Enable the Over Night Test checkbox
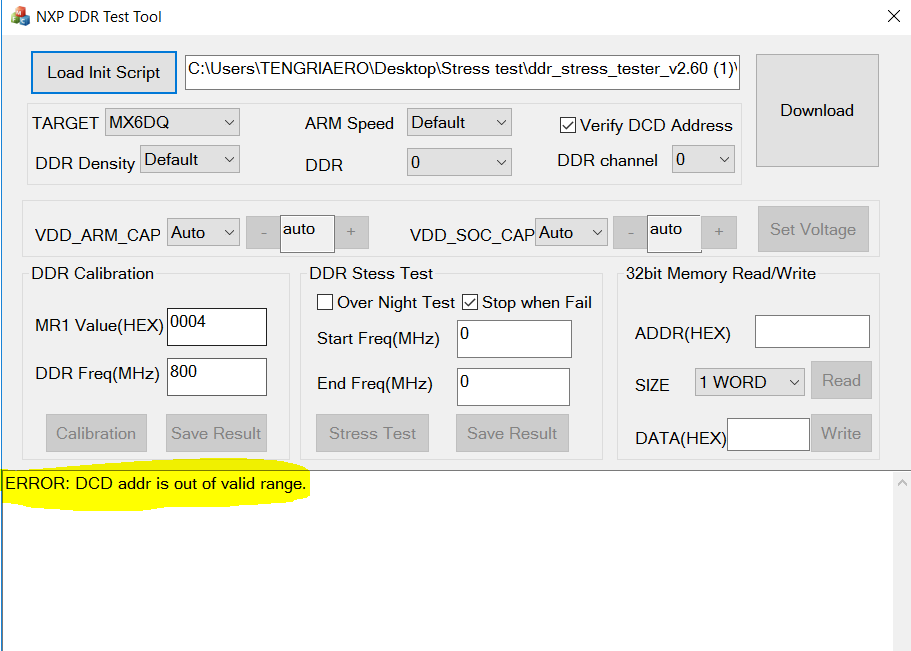 click(x=325, y=302)
